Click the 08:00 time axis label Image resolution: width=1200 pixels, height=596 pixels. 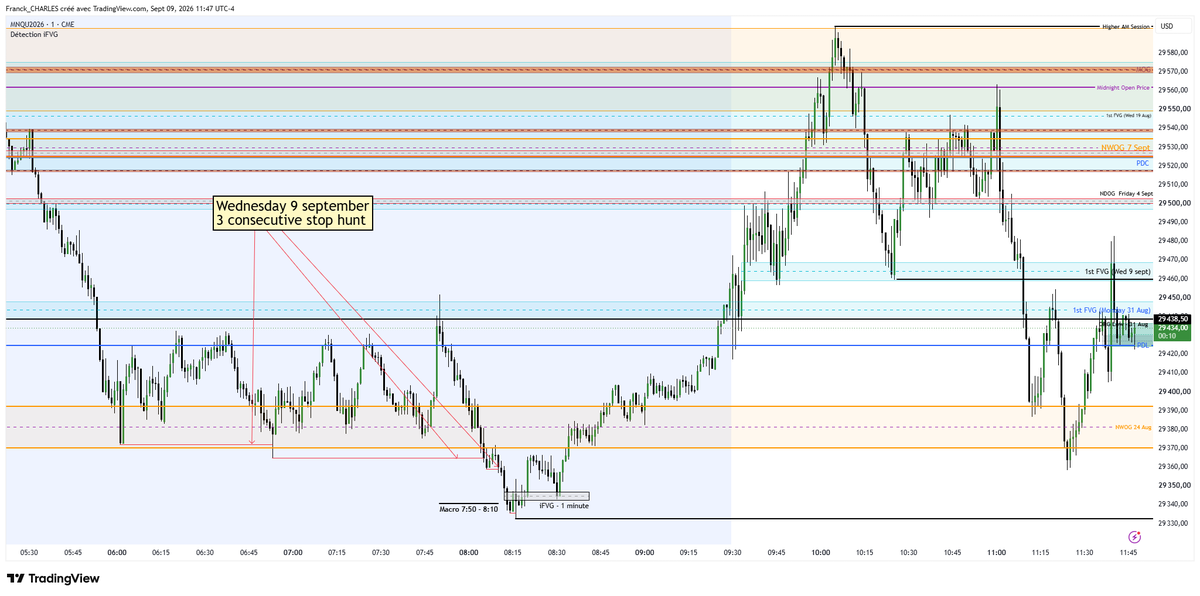coord(469,552)
